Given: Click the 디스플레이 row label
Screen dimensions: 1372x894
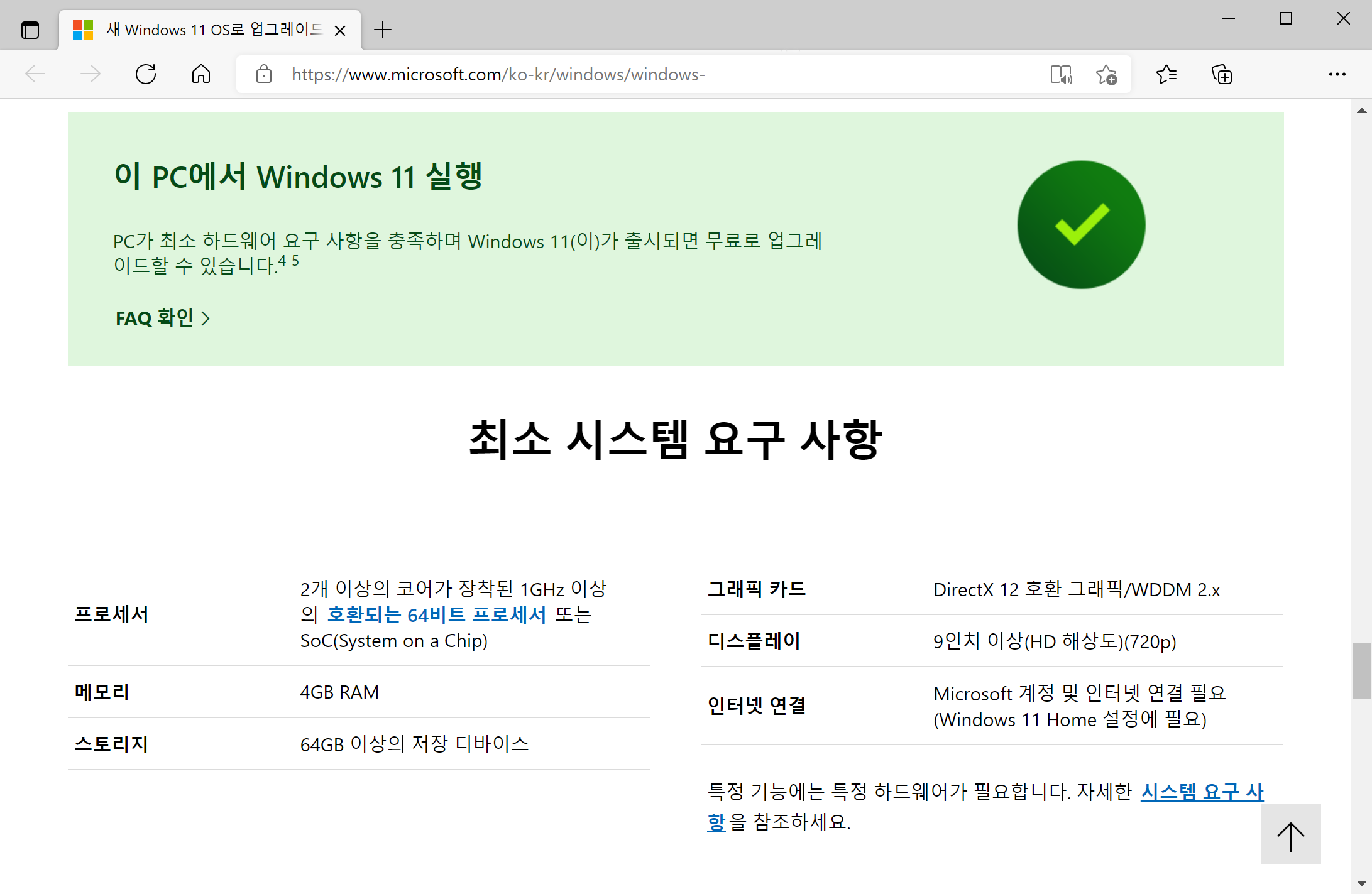Looking at the screenshot, I should click(754, 641).
